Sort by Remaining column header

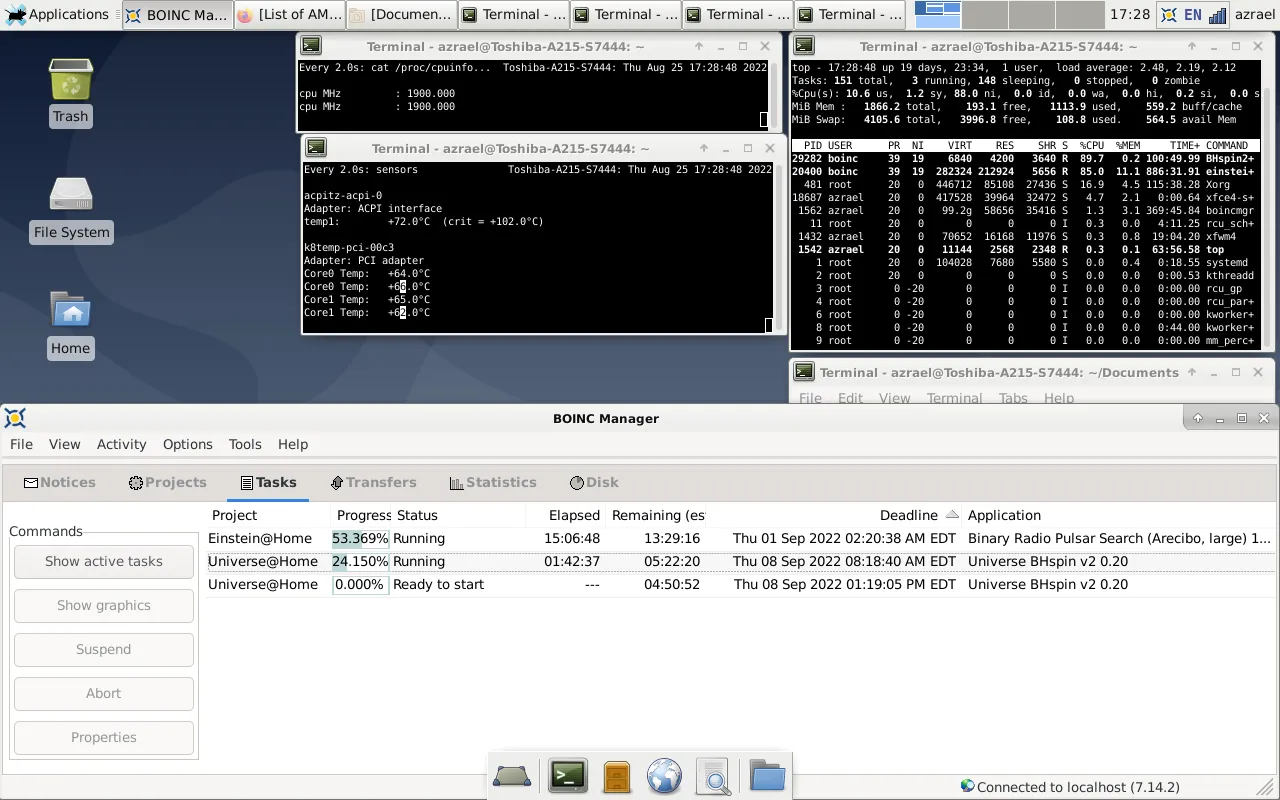656,515
